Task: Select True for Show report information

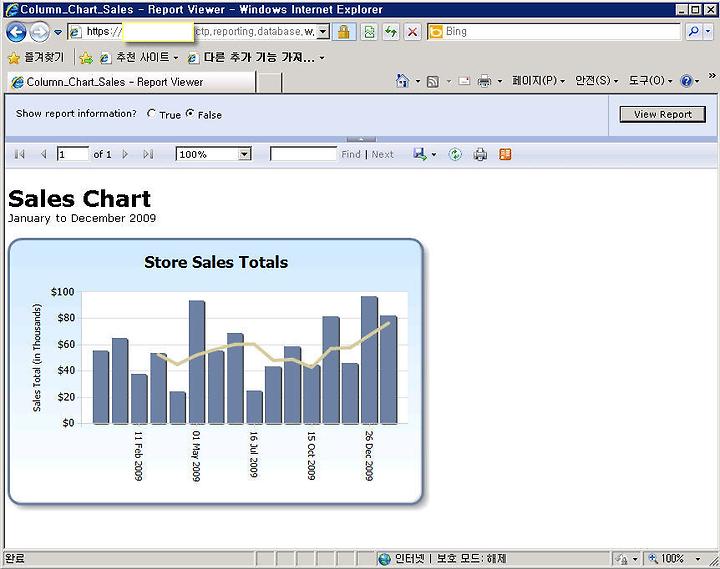Action: tap(151, 113)
